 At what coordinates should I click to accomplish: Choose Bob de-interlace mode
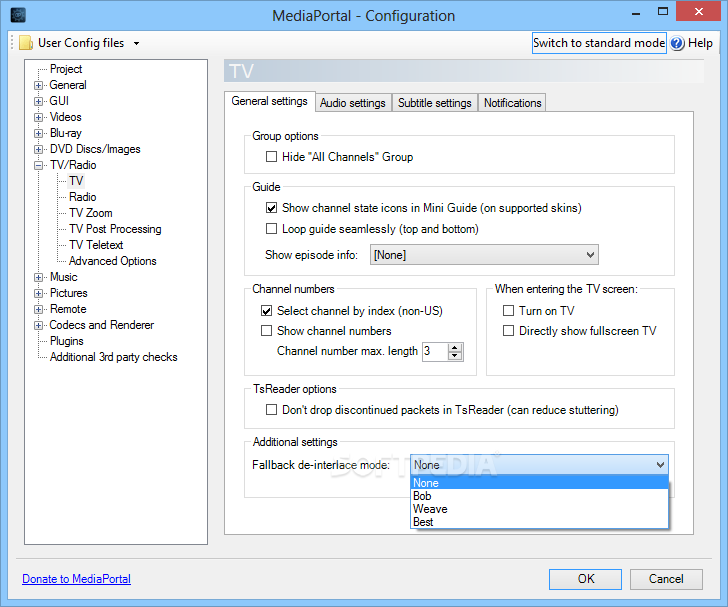[x=540, y=496]
